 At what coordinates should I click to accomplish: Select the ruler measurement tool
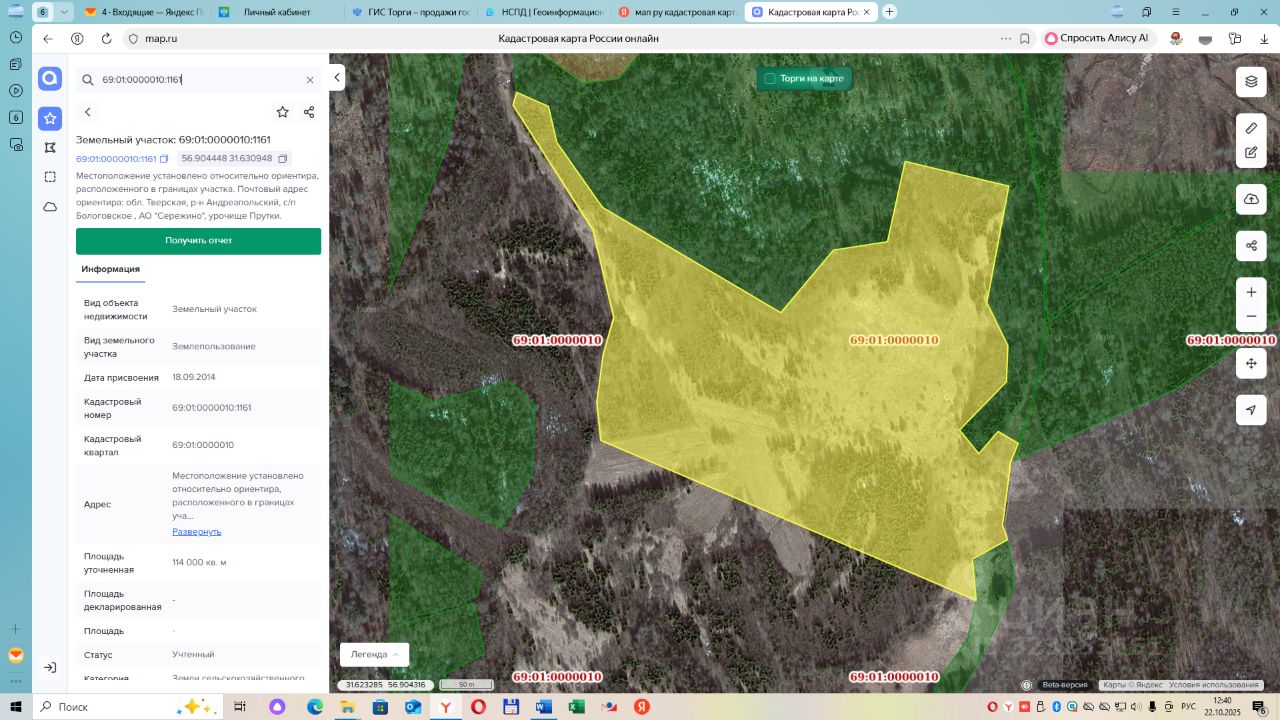[1251, 128]
